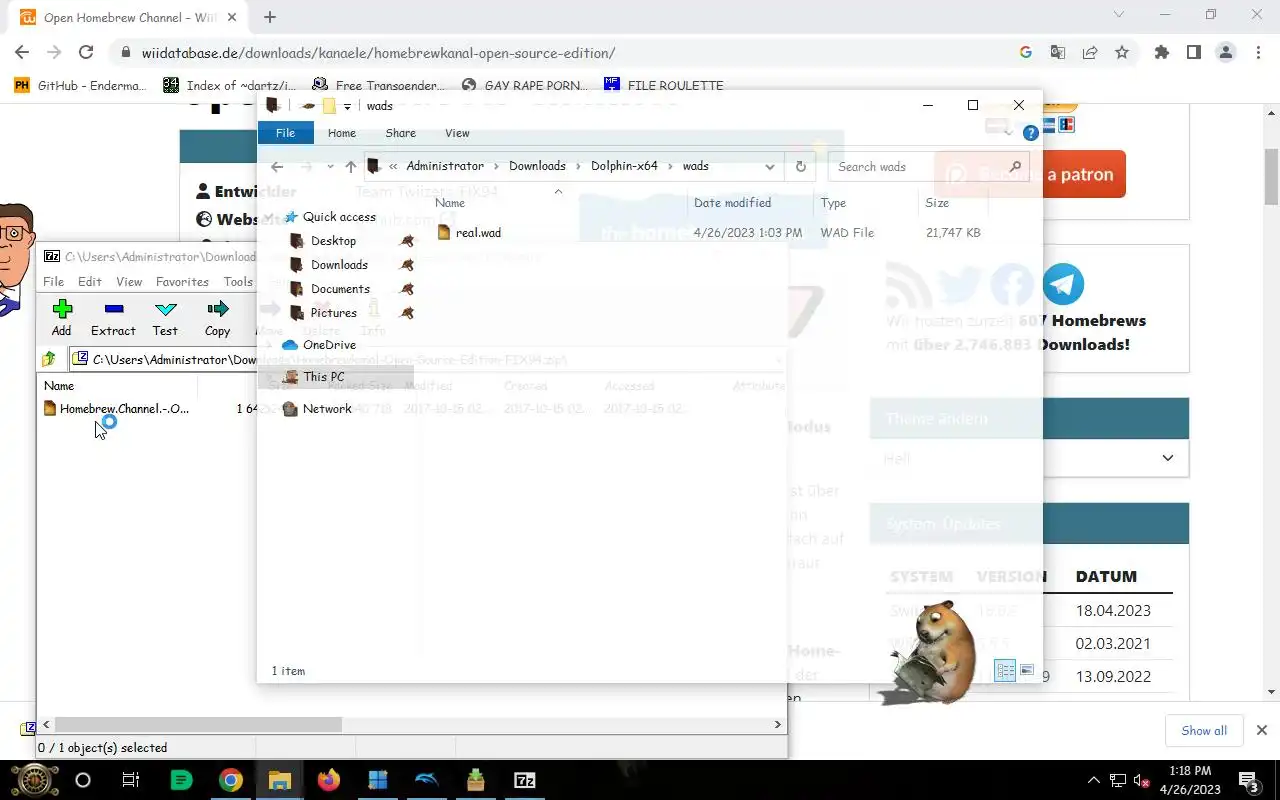This screenshot has width=1280, height=800.
Task: Open Chrome extensions puzzle icon
Action: click(x=1161, y=53)
